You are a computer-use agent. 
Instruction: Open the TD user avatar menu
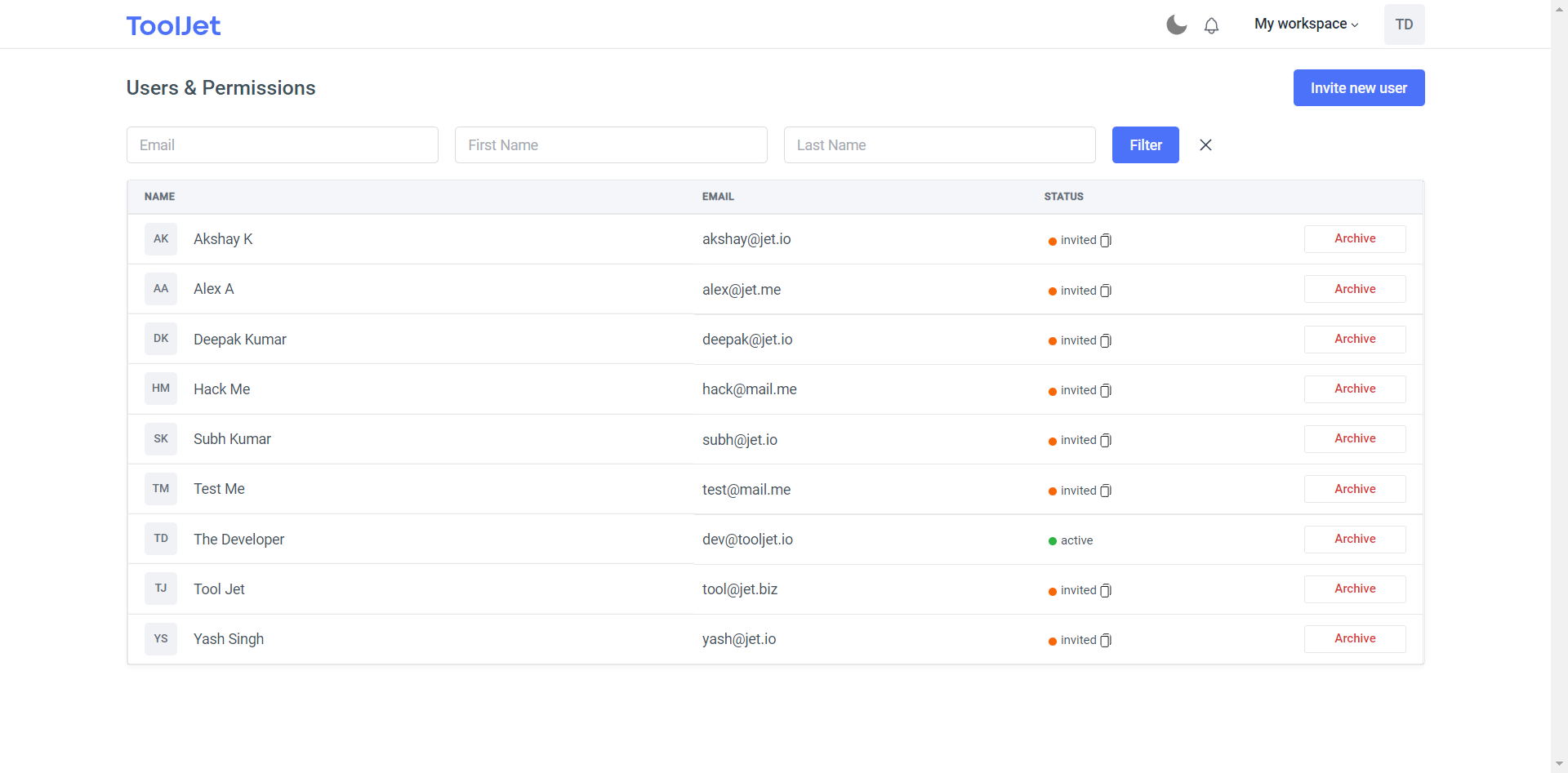click(1404, 24)
